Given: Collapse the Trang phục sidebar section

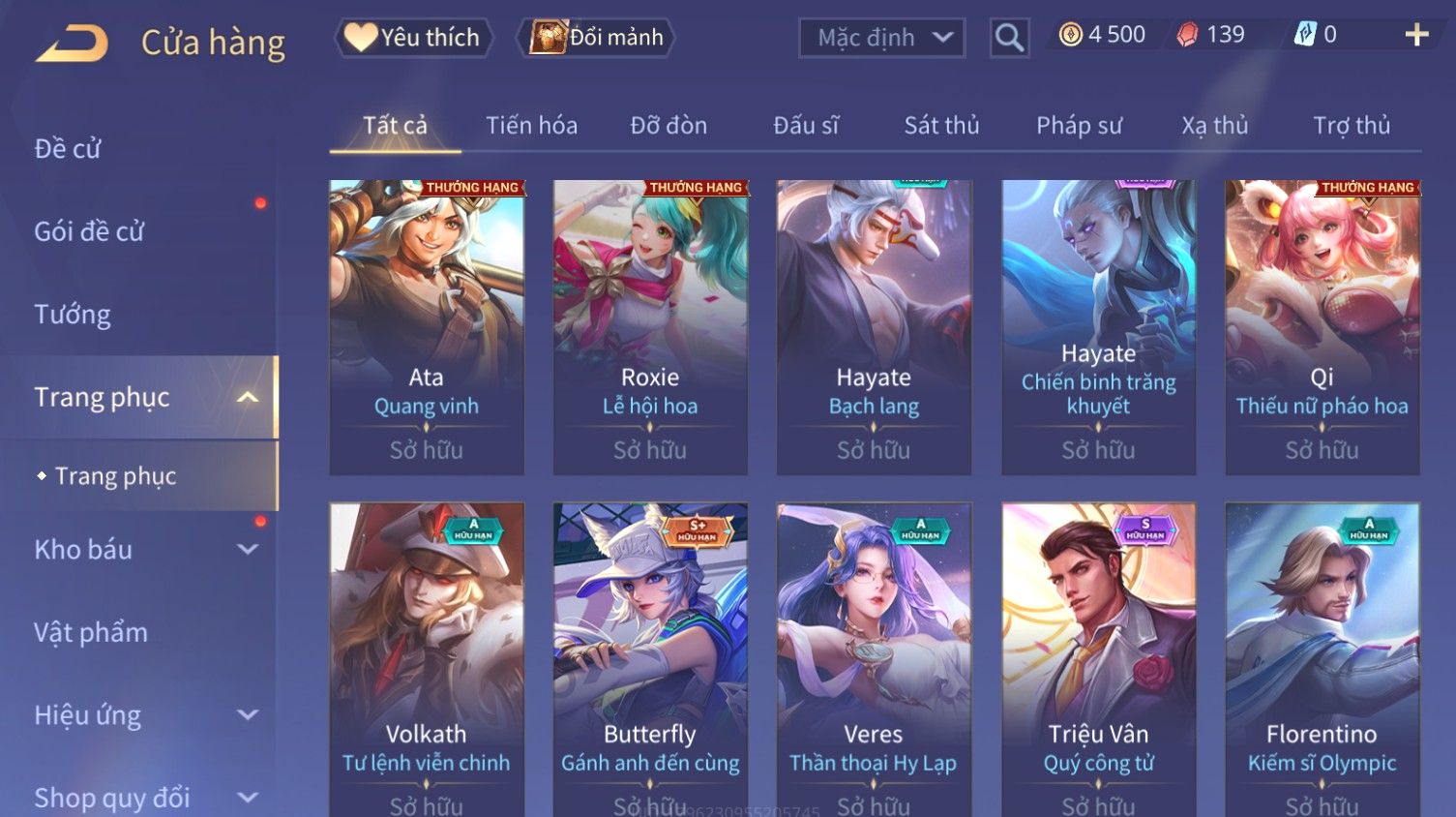Looking at the screenshot, I should tap(248, 398).
